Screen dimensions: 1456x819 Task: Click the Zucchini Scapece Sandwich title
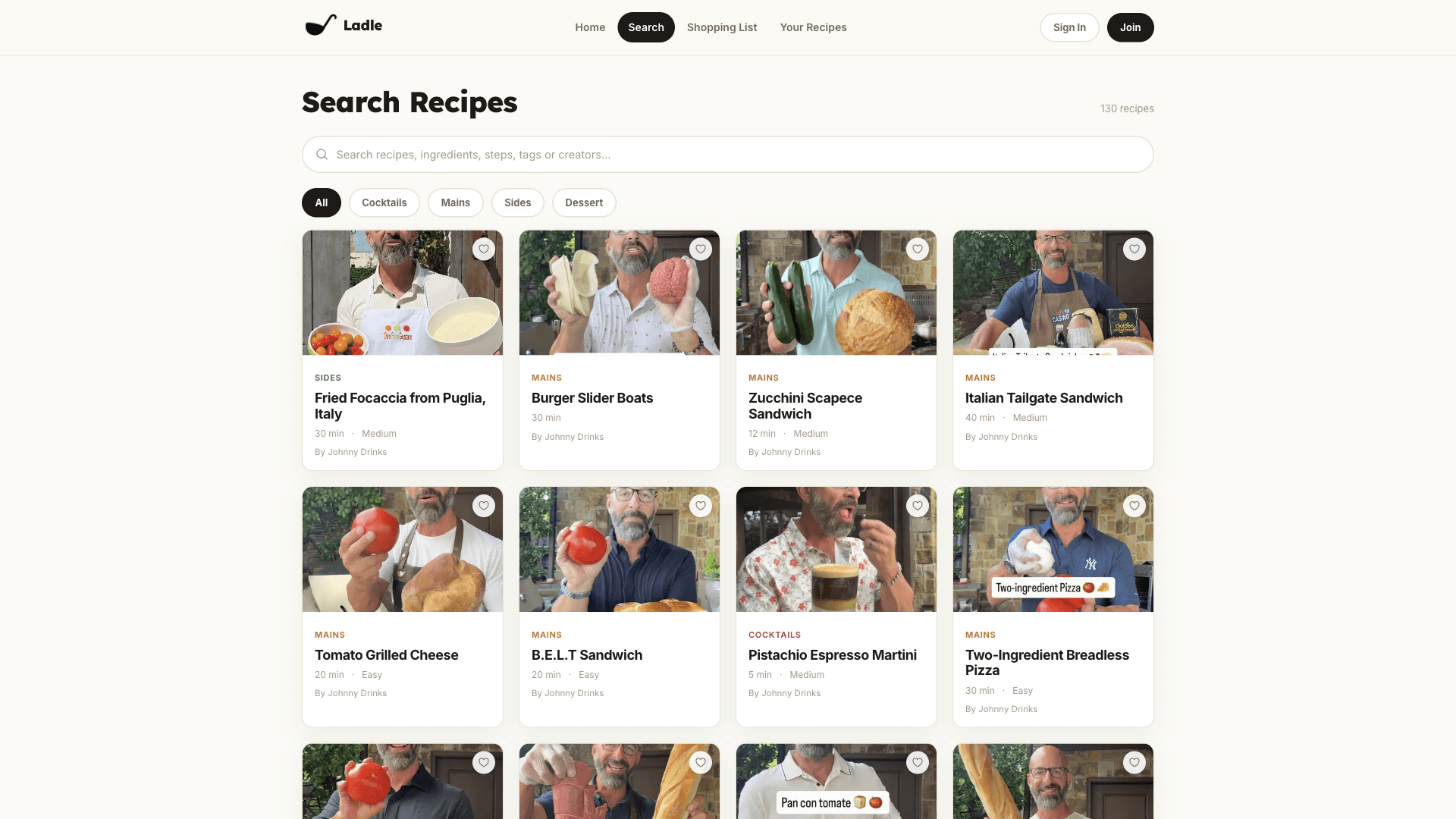pos(805,406)
